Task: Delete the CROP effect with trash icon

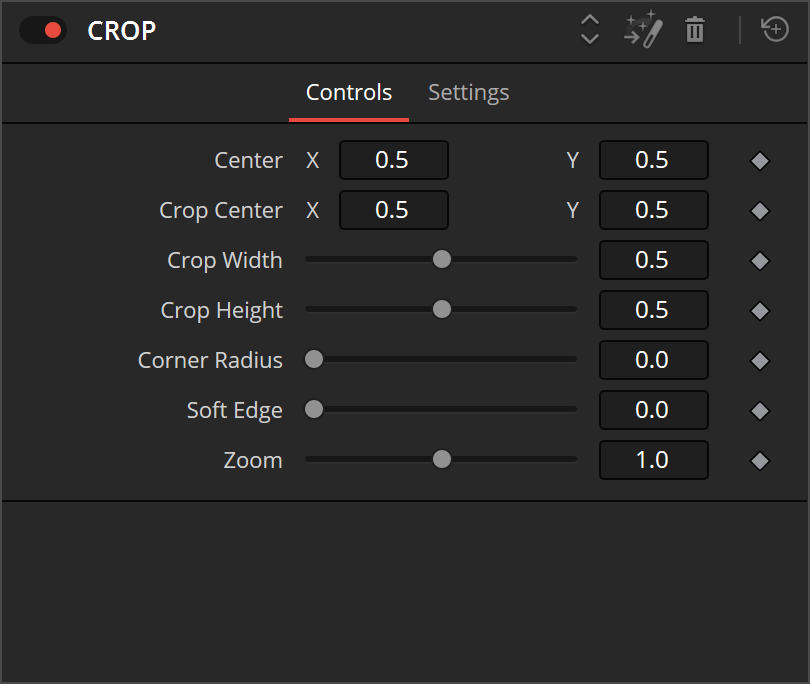Action: [695, 30]
